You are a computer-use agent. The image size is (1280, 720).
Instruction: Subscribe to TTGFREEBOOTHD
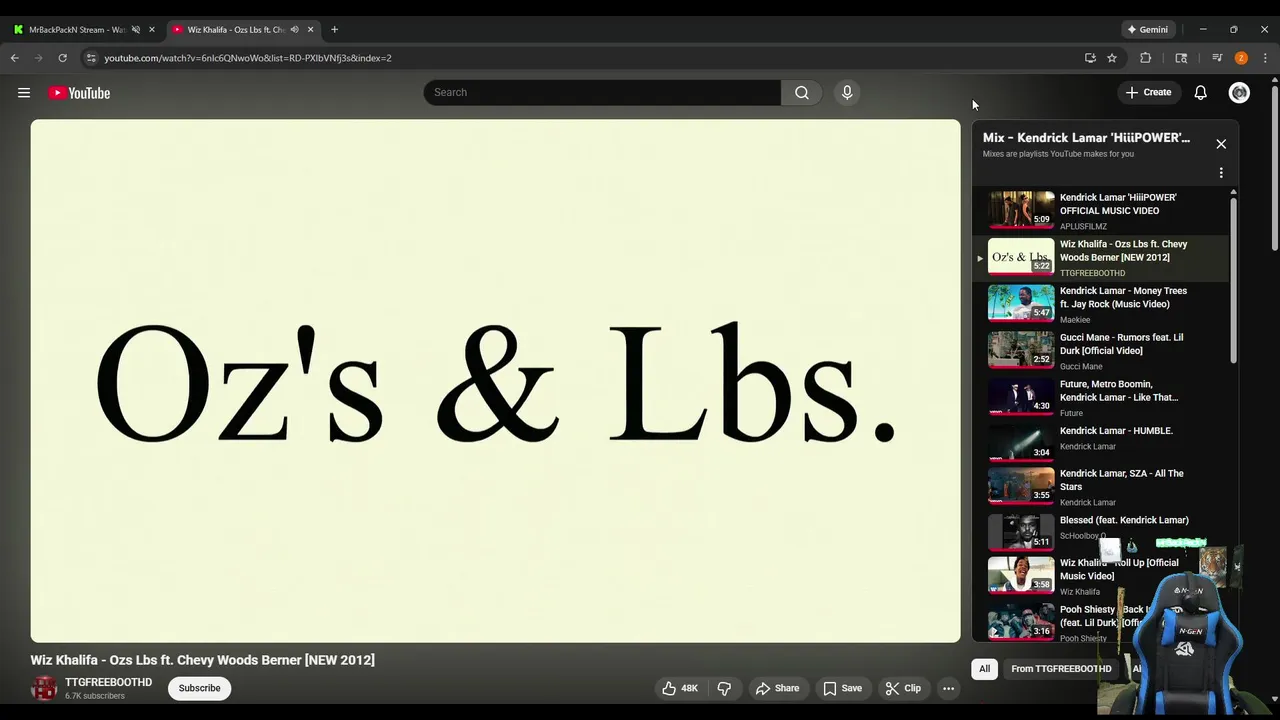[x=199, y=688]
